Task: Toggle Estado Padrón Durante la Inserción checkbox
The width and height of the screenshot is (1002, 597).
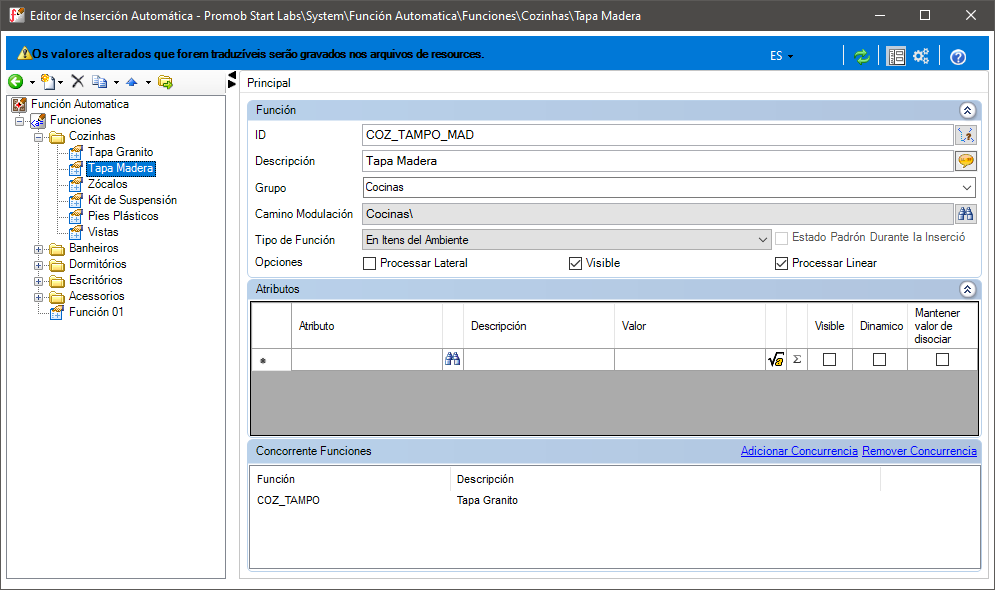Action: (781, 238)
